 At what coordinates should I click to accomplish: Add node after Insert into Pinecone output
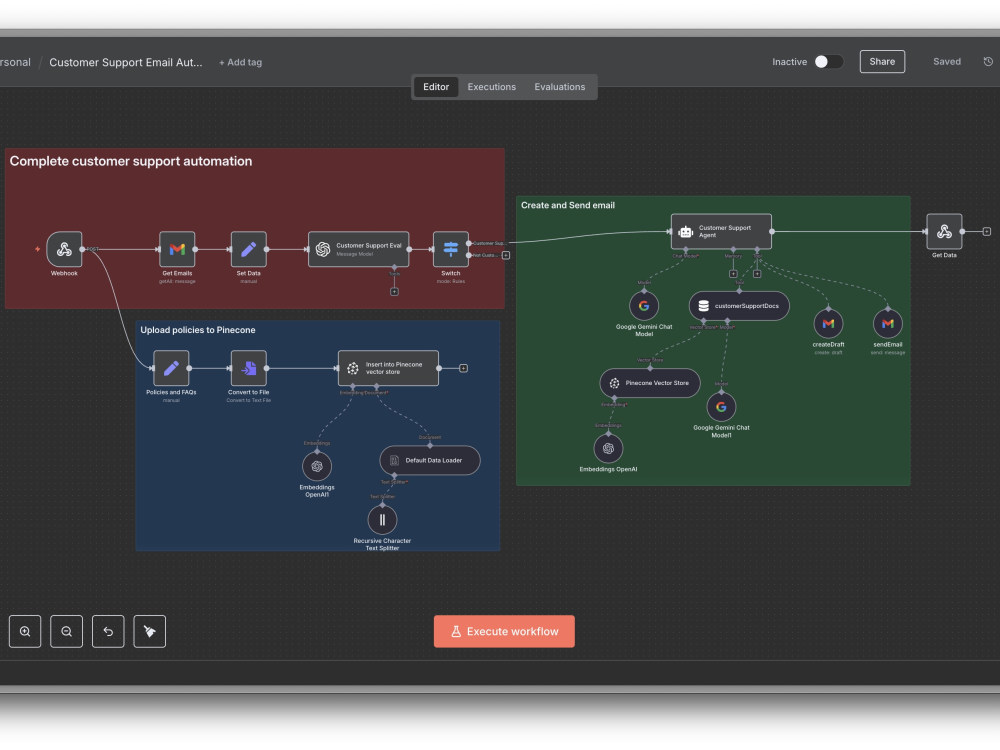tap(464, 369)
